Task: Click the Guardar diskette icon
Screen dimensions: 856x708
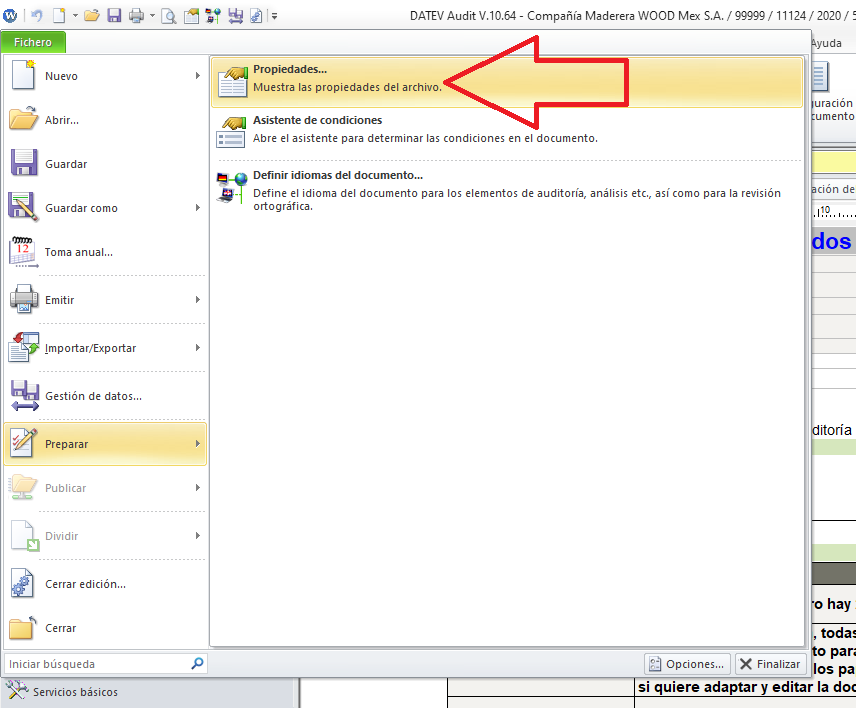Action: point(24,162)
